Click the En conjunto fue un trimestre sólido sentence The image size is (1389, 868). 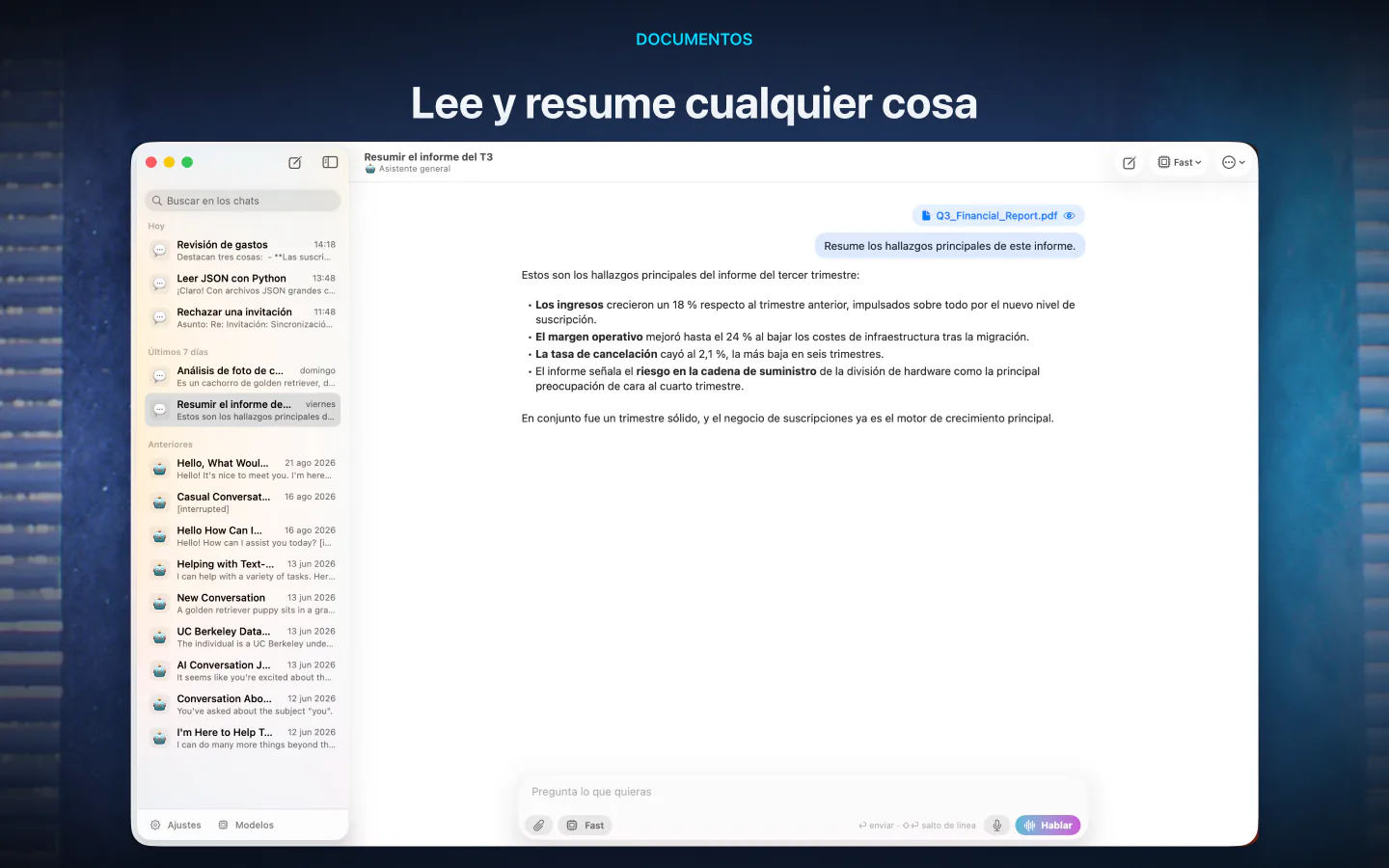(x=787, y=419)
